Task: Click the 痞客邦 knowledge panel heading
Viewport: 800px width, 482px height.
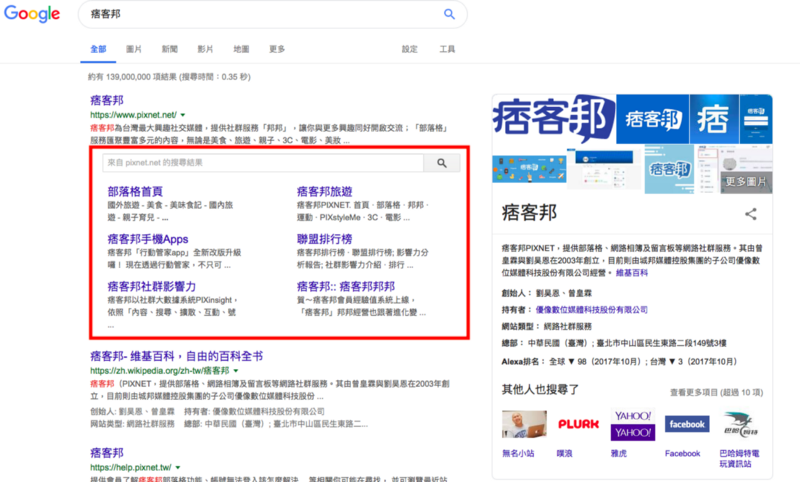Action: [529, 213]
